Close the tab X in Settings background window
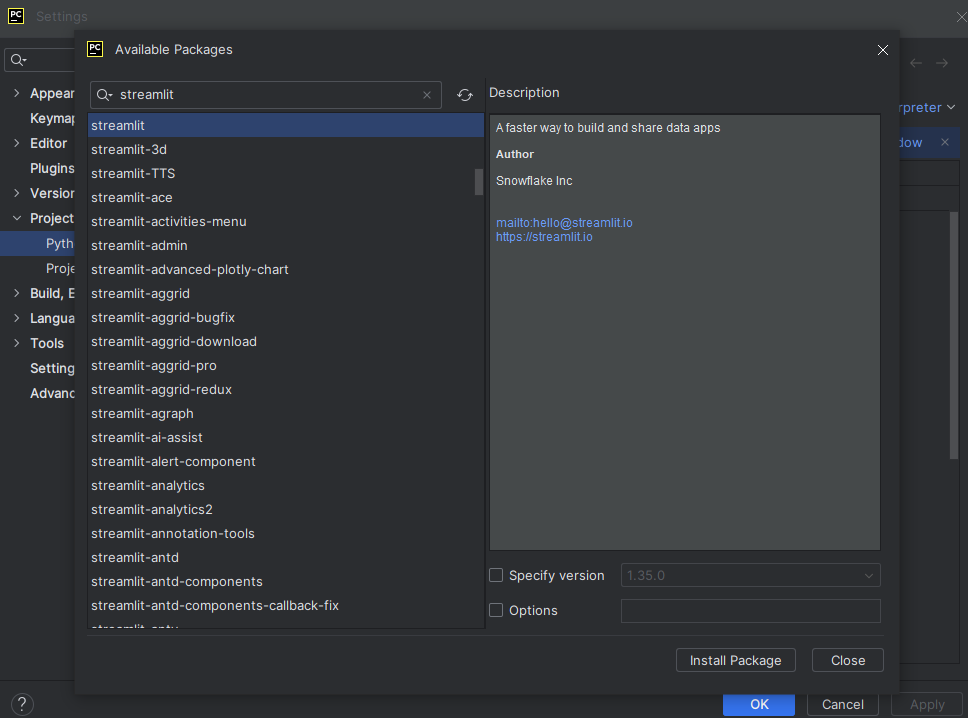 [x=945, y=142]
